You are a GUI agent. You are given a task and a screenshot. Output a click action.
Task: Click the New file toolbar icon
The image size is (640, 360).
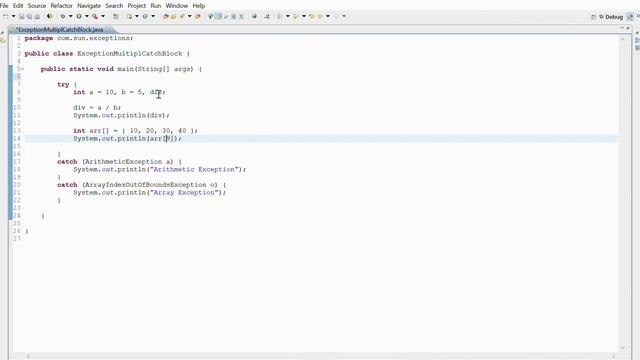(x=6, y=16)
